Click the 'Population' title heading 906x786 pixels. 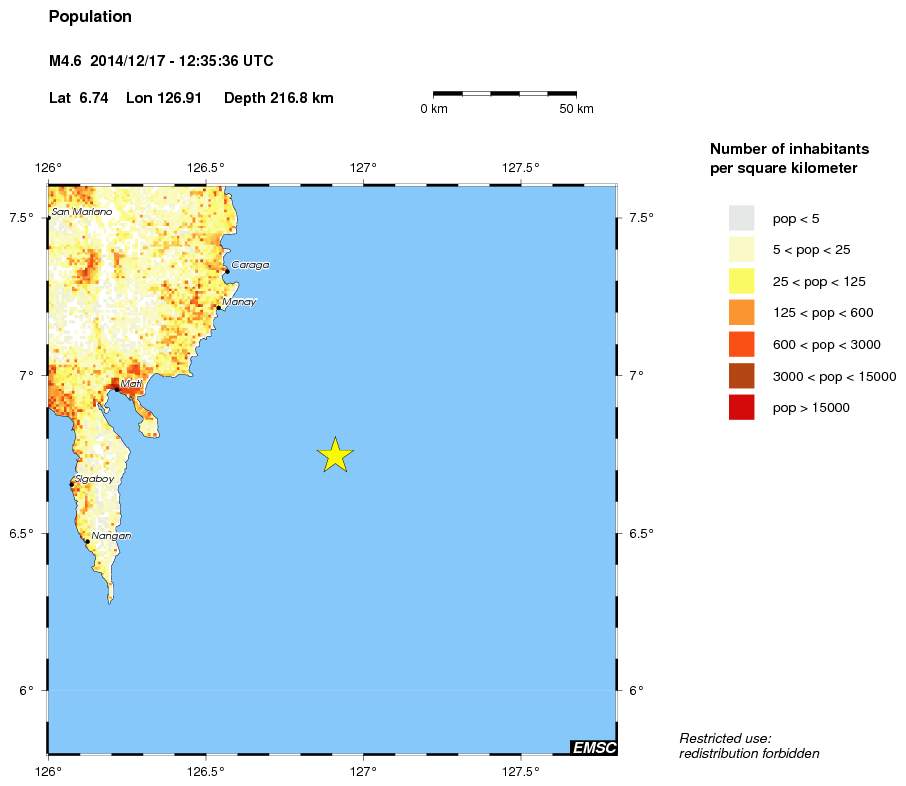point(90,17)
